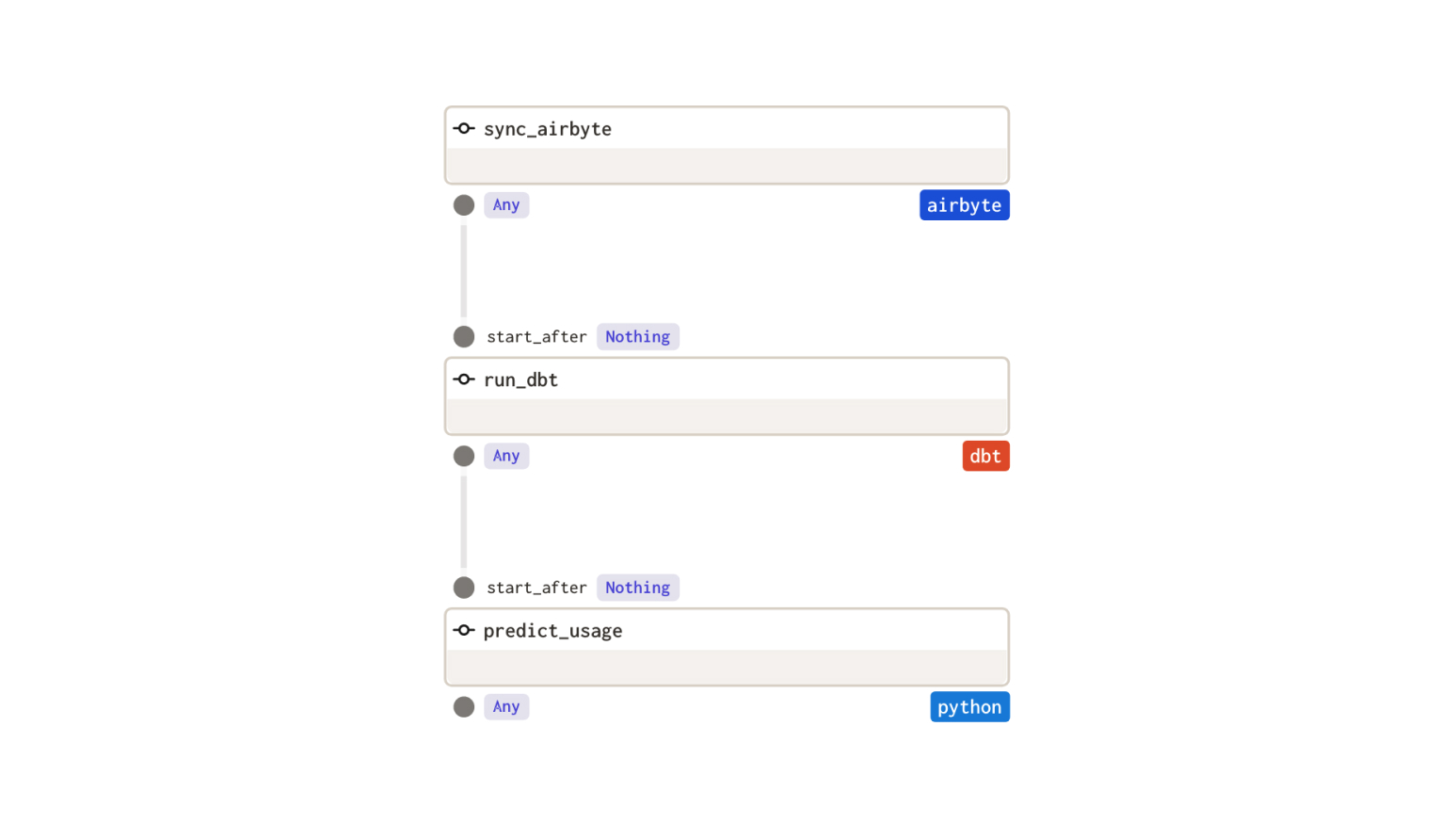Click the Nothing type above predict_usage

coord(638,588)
